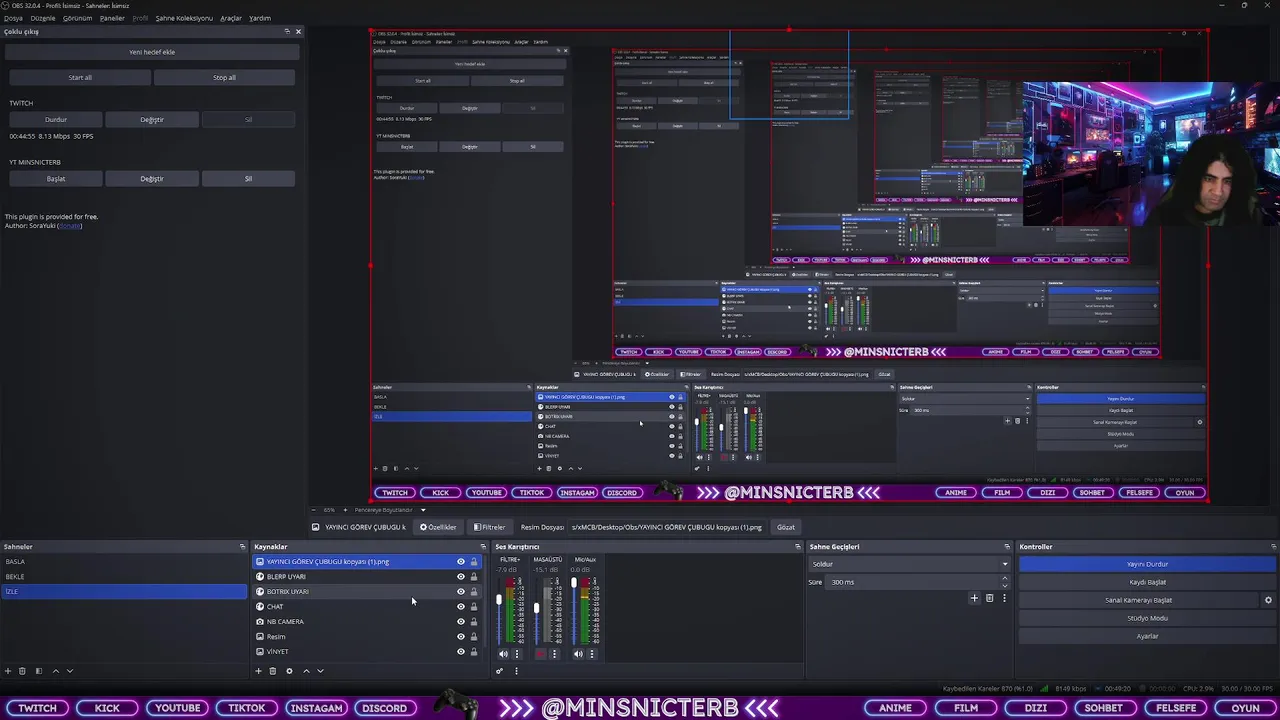Hide the YAYINCI GÖREV ÇUBUGU source

[461, 562]
